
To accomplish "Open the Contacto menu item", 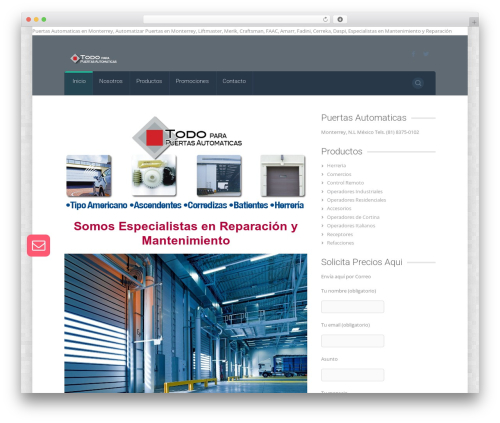I will 234,81.
